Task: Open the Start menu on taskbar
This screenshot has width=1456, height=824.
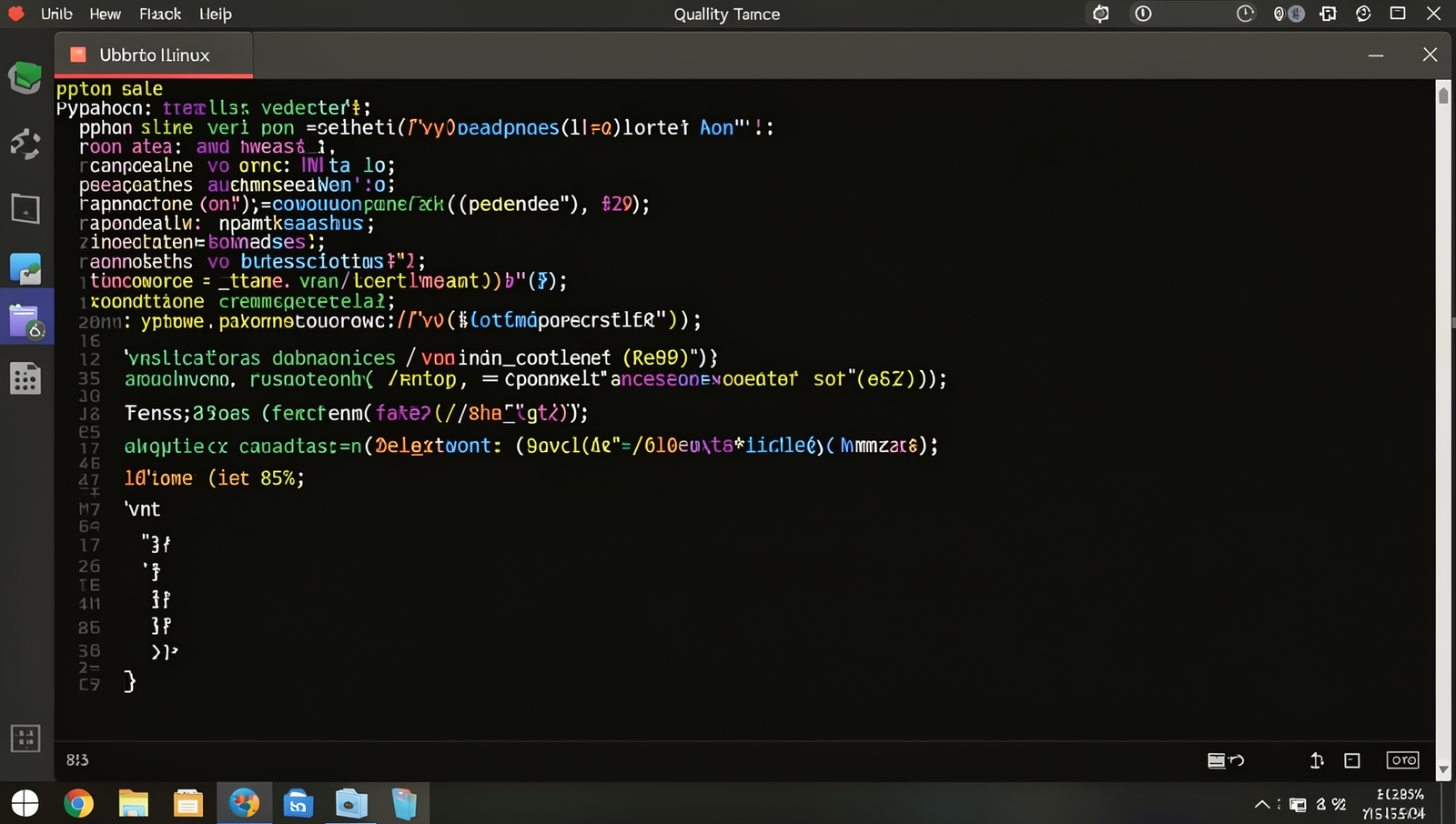Action: pyautogui.click(x=25, y=803)
